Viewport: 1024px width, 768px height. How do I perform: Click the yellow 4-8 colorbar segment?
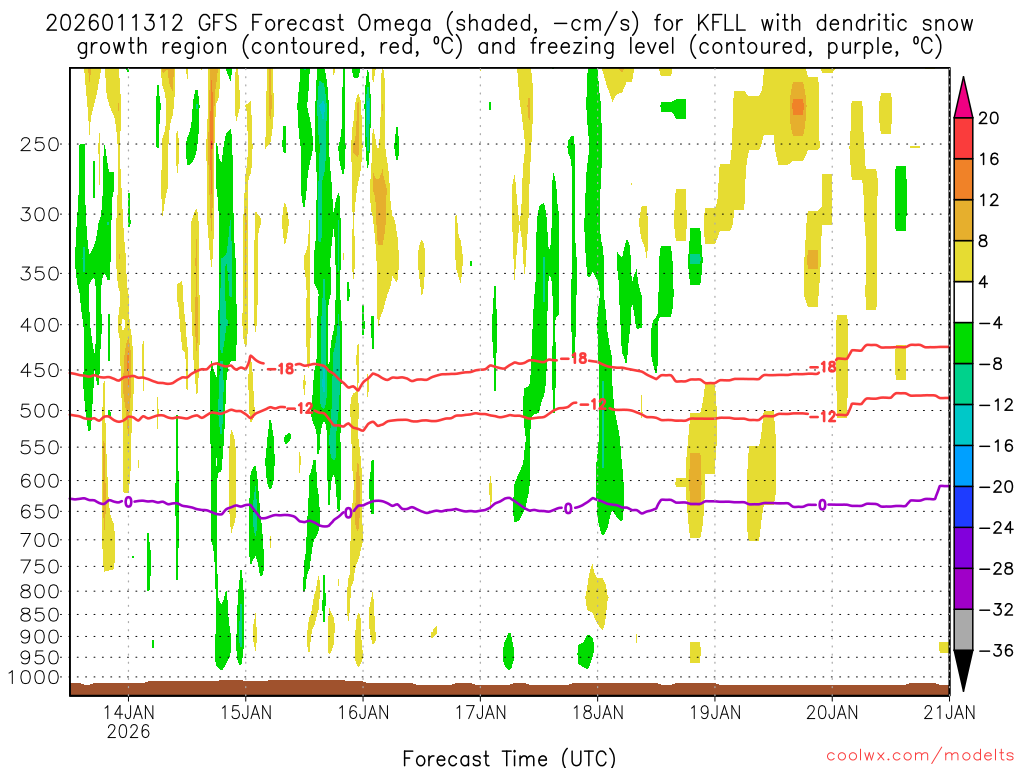click(x=963, y=261)
